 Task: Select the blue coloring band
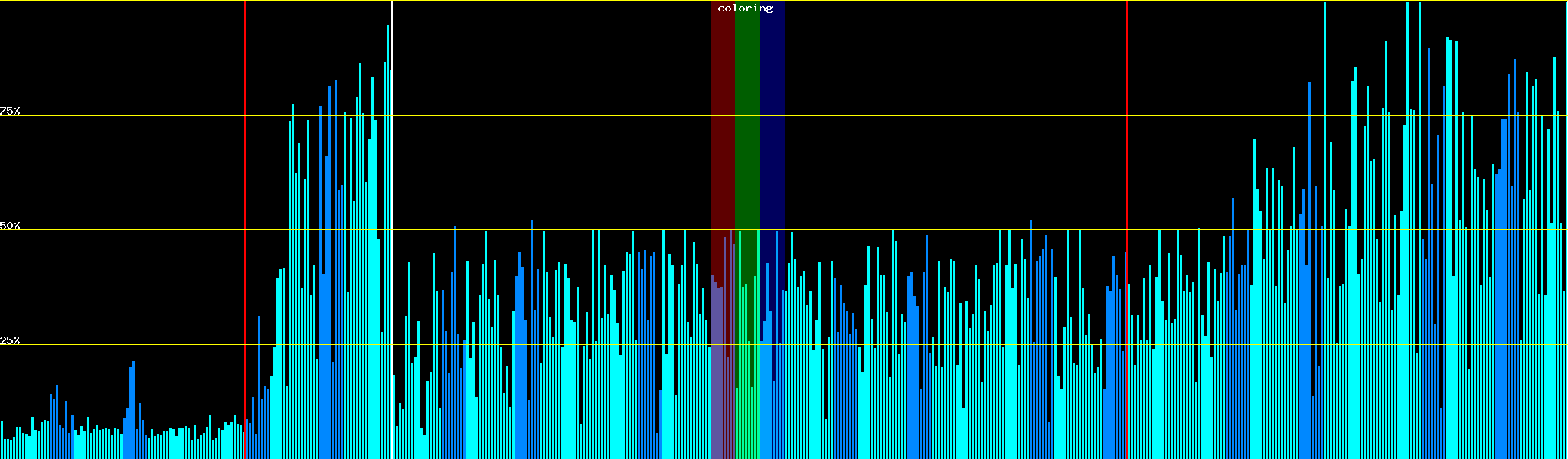click(x=772, y=153)
